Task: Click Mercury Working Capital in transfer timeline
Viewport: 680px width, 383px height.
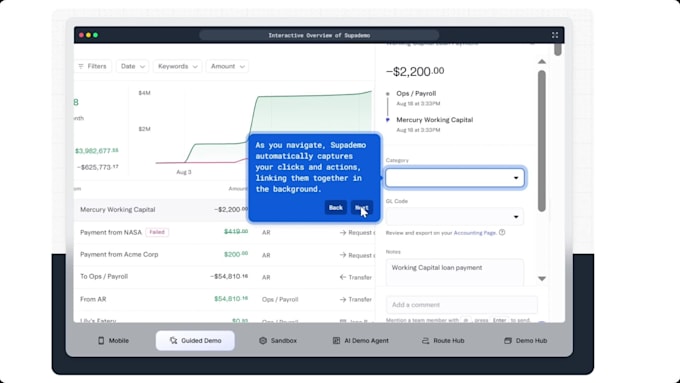Action: 435,120
